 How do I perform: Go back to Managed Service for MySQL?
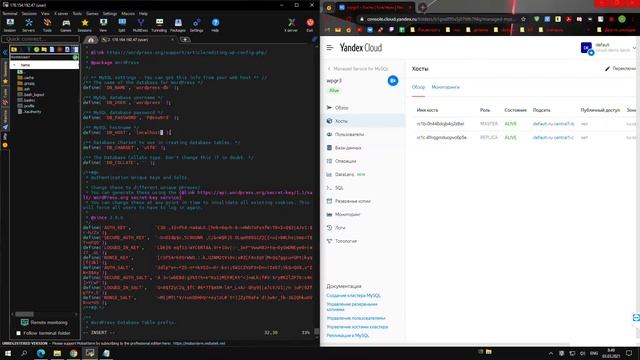click(358, 69)
